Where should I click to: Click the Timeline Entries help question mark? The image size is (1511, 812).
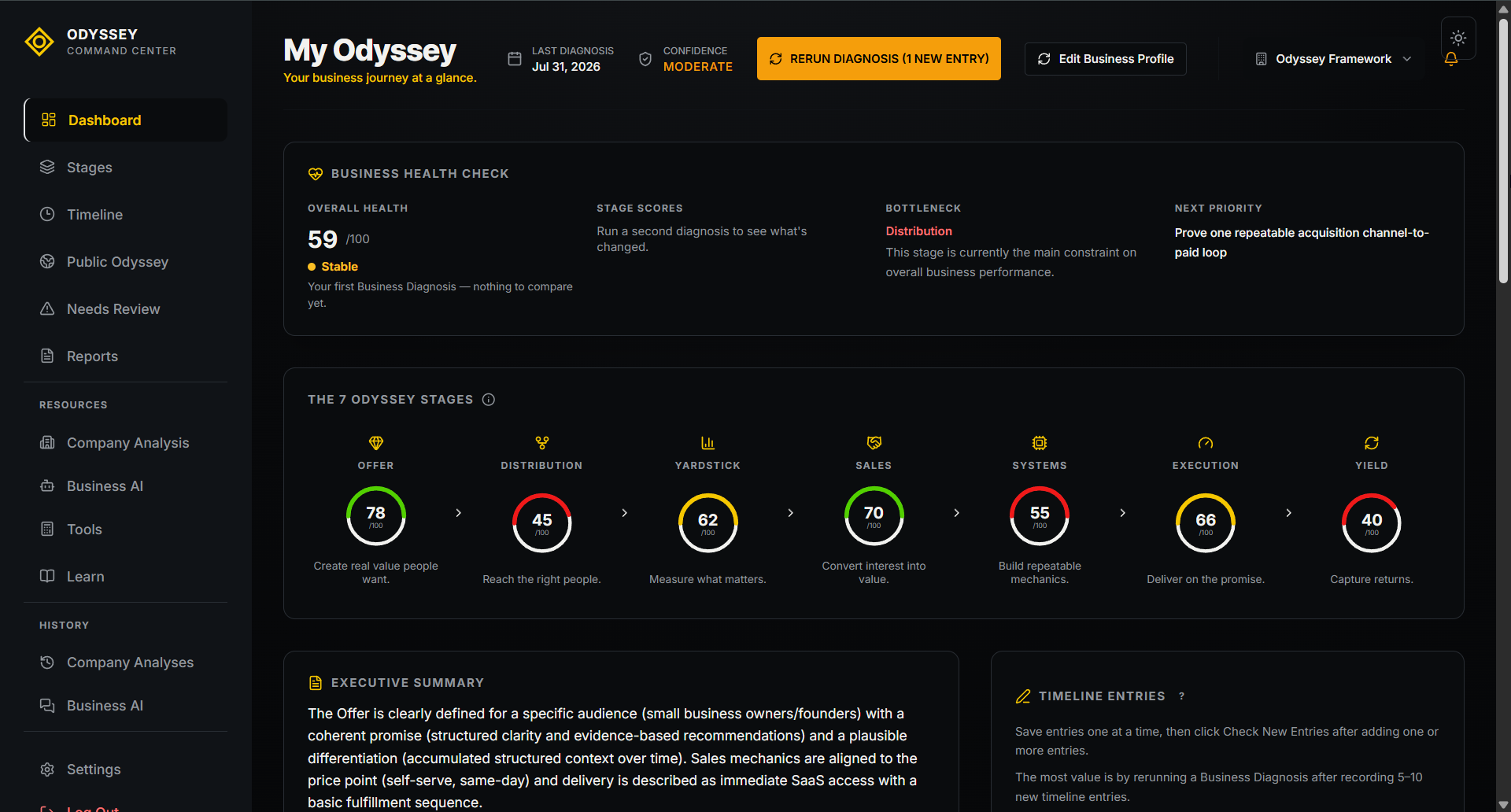pyautogui.click(x=1181, y=696)
